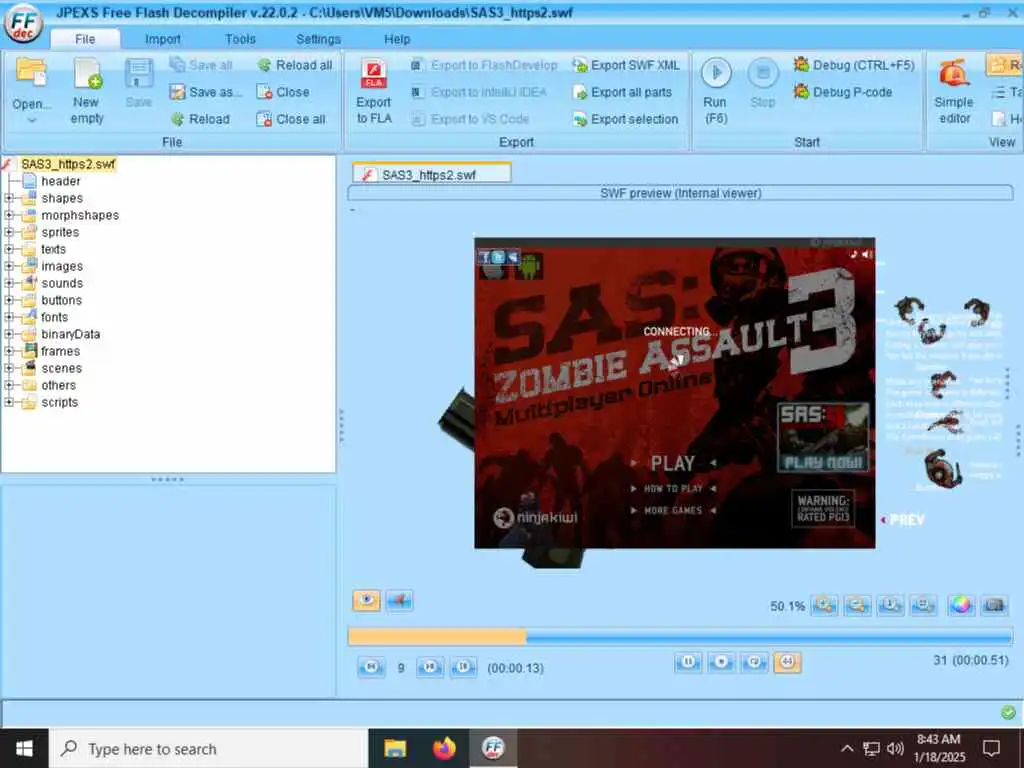Open the dropdown arrow under Open

pyautogui.click(x=31, y=120)
